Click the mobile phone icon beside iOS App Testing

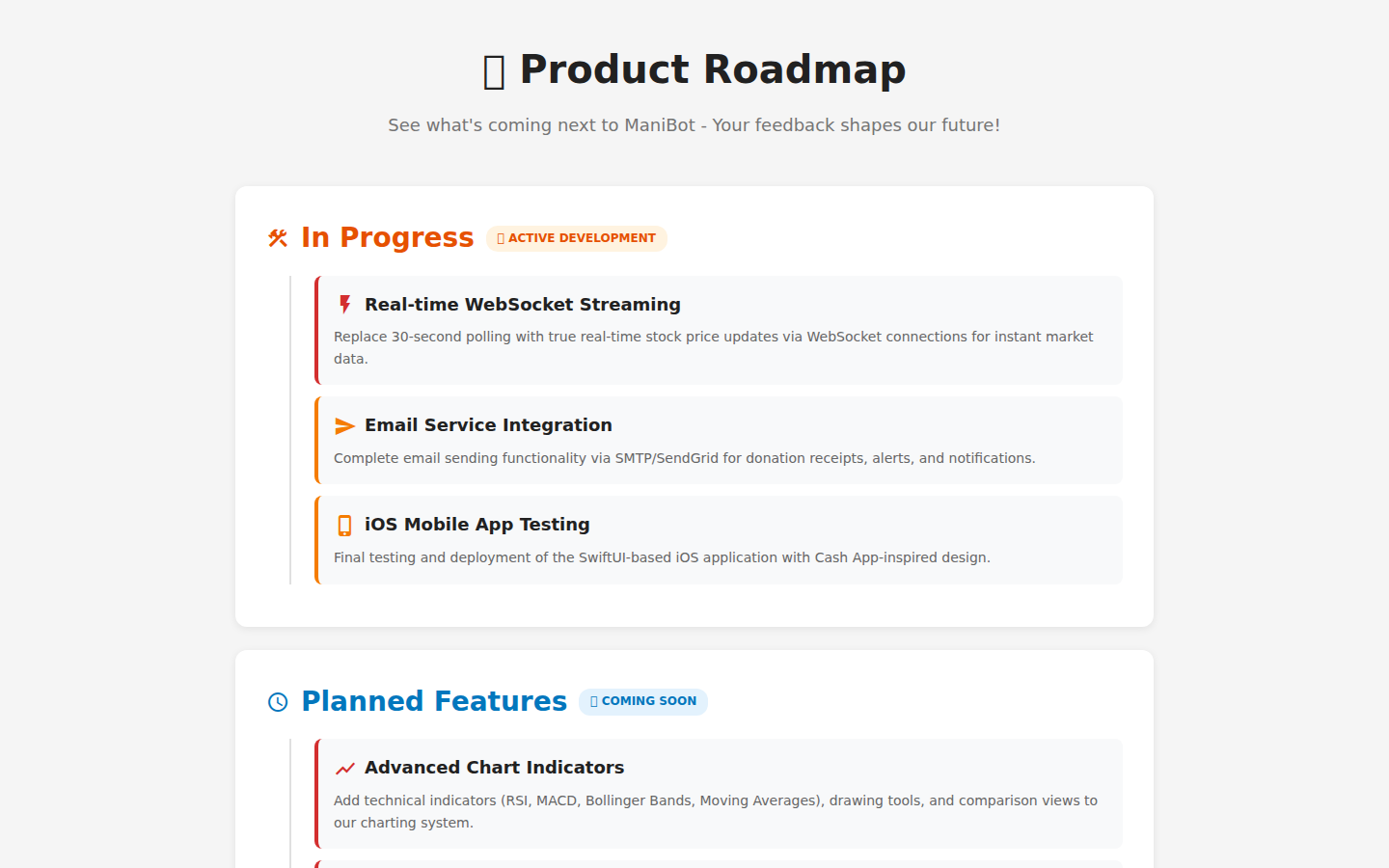point(344,525)
